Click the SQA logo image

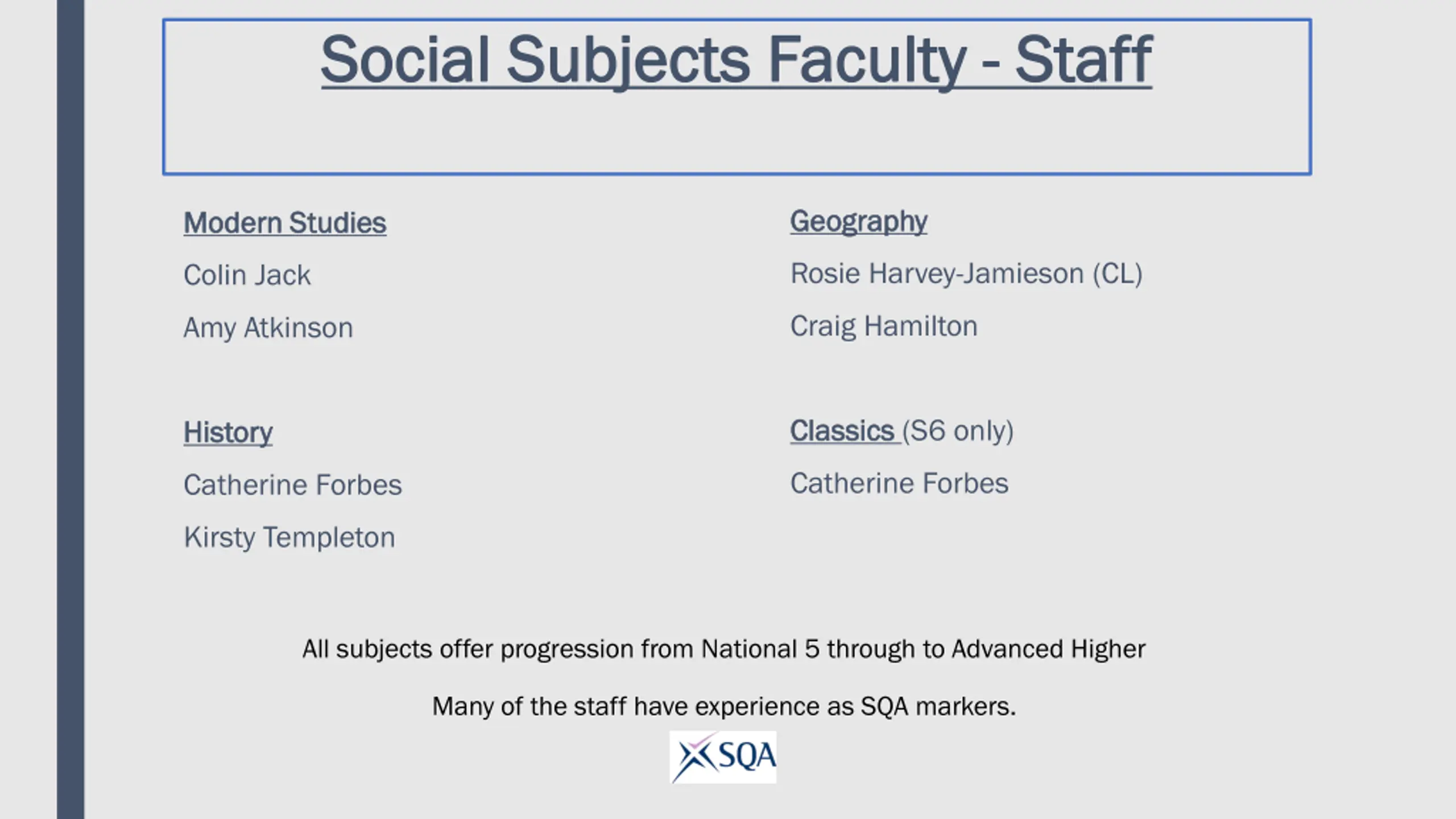tap(723, 757)
